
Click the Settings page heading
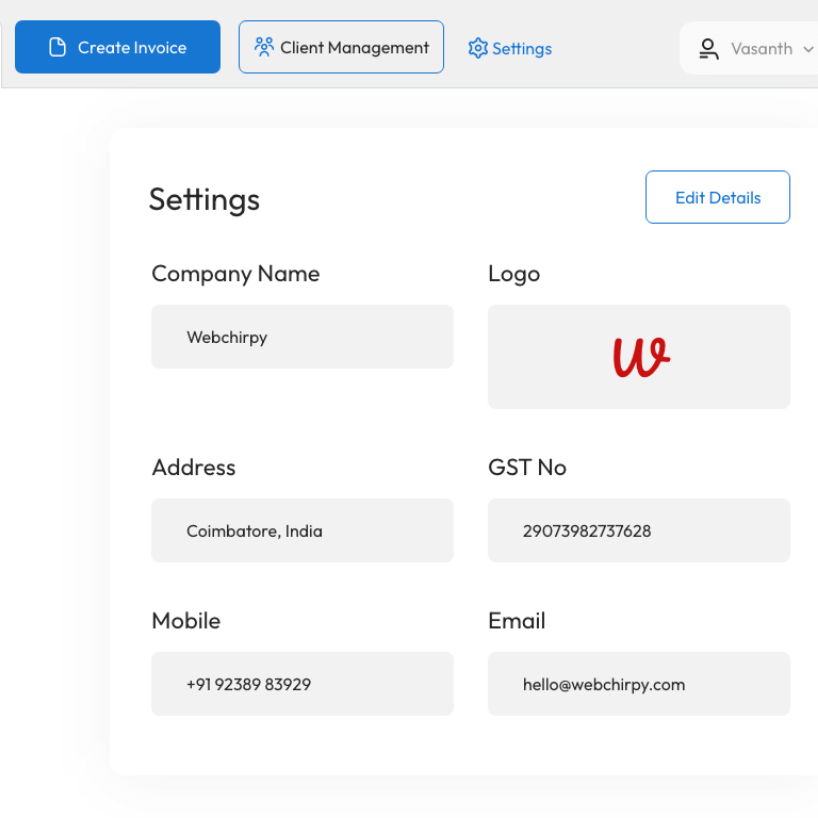click(x=204, y=199)
